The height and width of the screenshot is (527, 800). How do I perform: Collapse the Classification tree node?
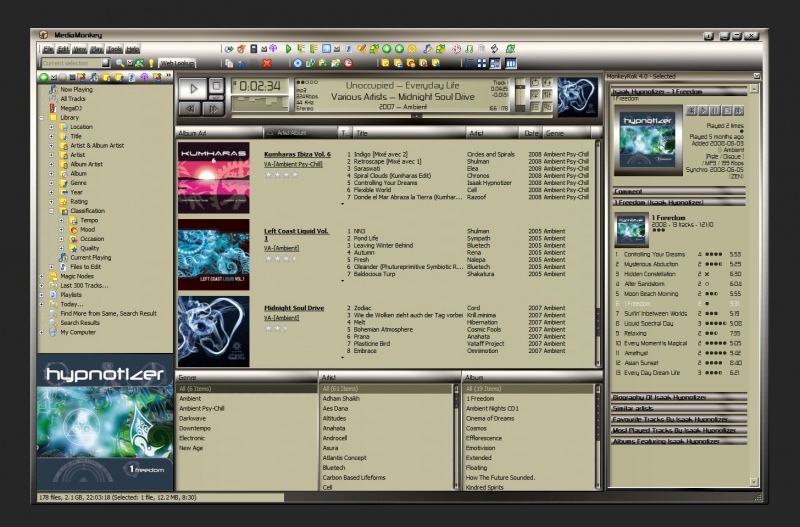[51, 211]
